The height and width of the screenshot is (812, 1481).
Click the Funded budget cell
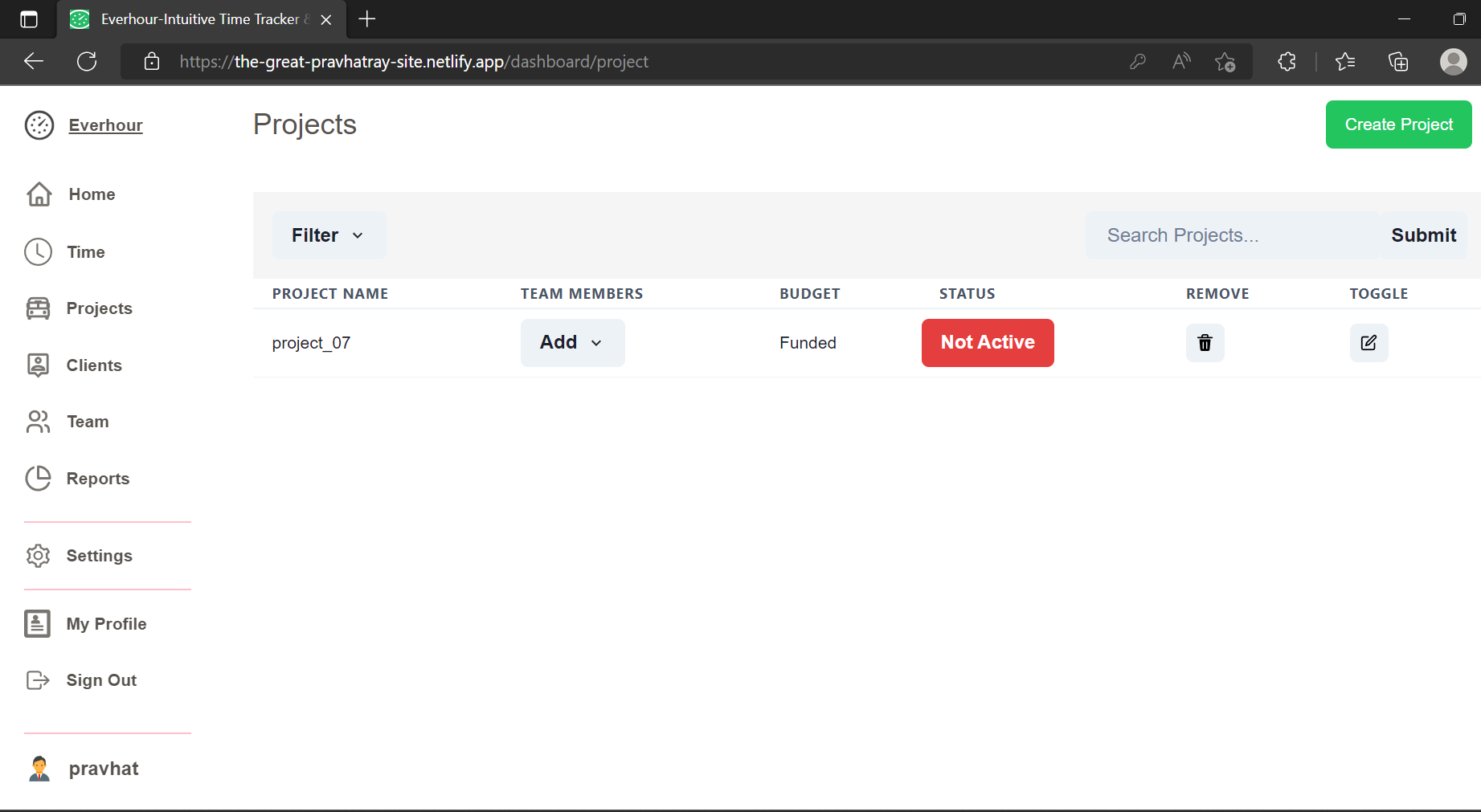point(808,343)
